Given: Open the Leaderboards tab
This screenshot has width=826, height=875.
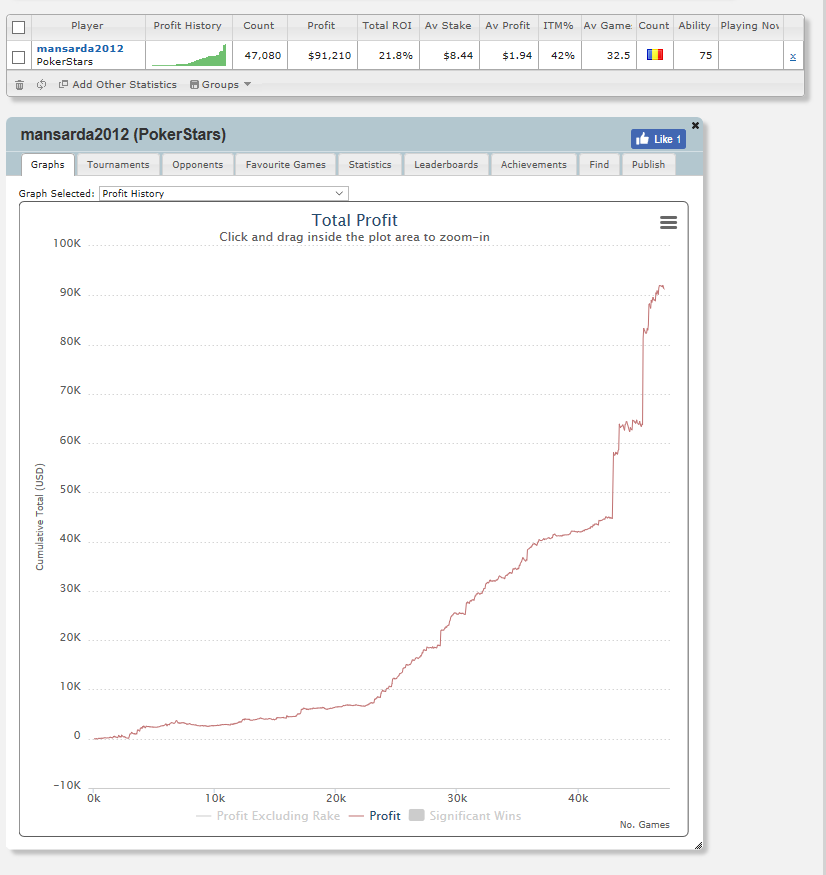Looking at the screenshot, I should [446, 165].
